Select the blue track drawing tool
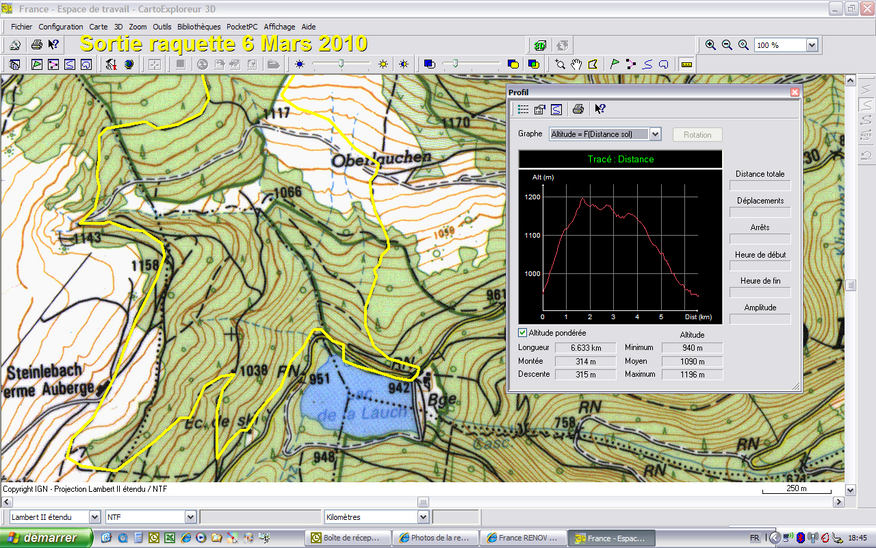The width and height of the screenshot is (876, 548). pyautogui.click(x=647, y=64)
